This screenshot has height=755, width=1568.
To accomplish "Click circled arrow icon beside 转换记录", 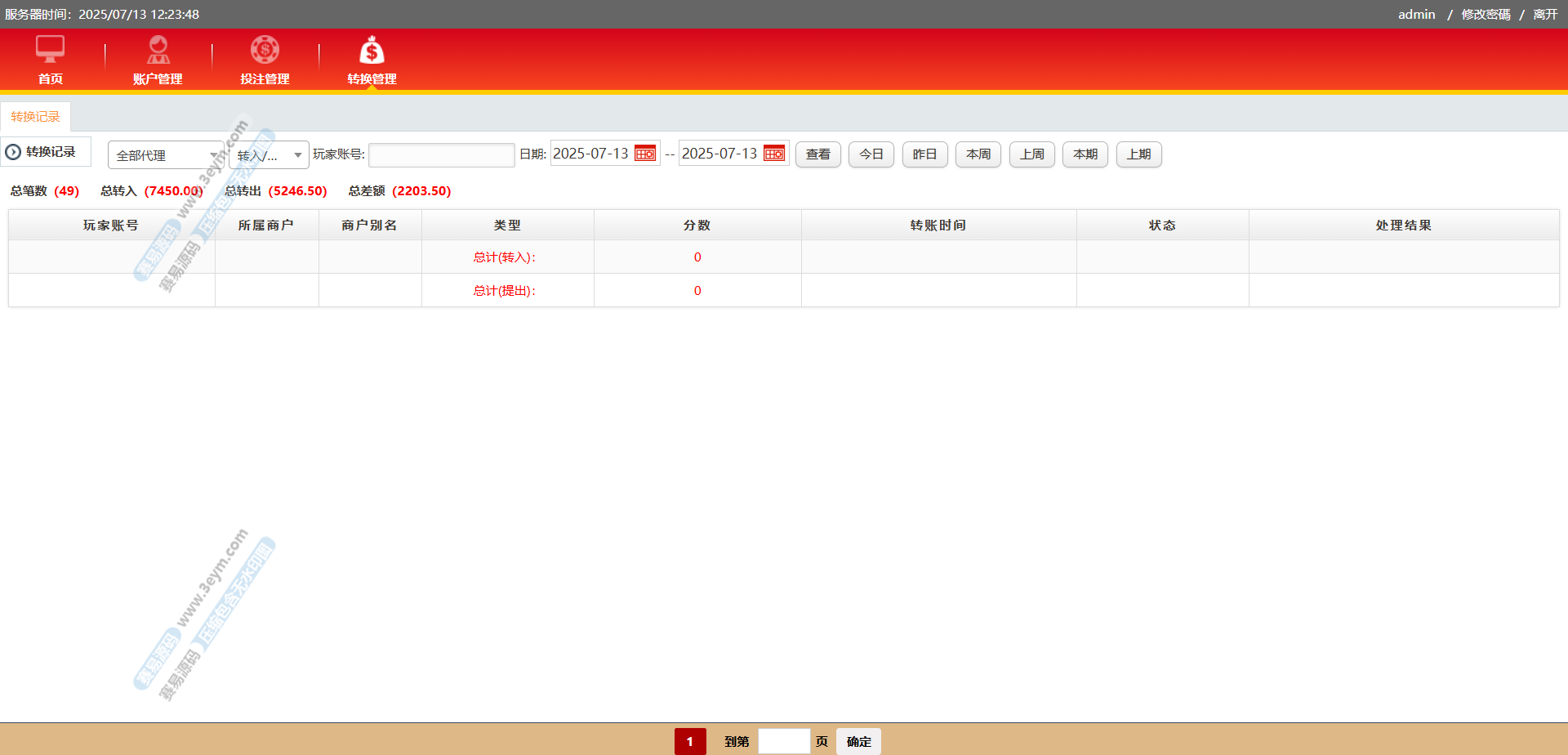I will tap(13, 152).
